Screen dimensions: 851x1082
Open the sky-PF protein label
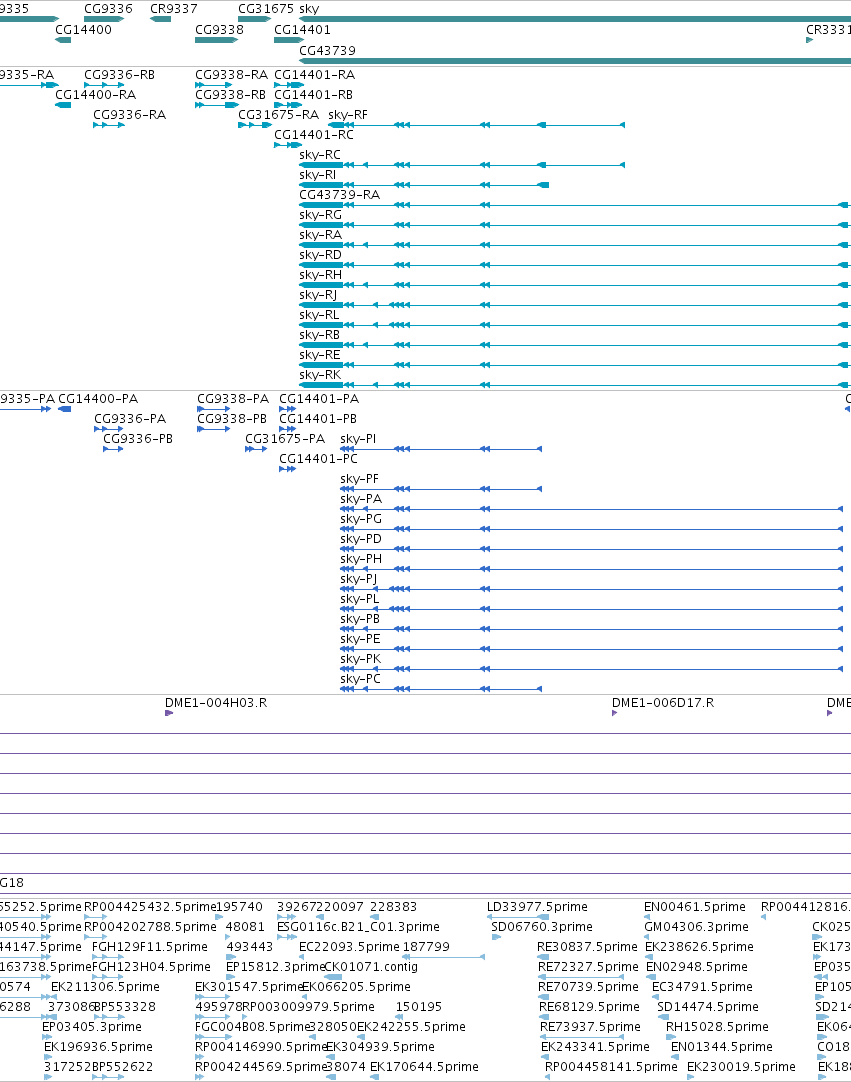pos(360,479)
